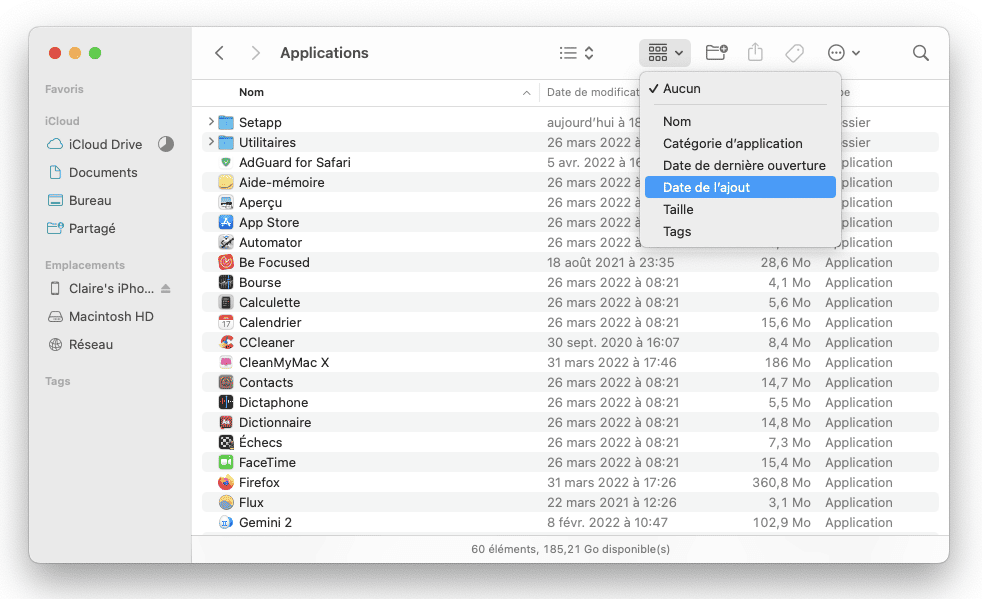The image size is (982, 599).
Task: Expand the Setapp folder disclosure triangle
Action: 211,122
